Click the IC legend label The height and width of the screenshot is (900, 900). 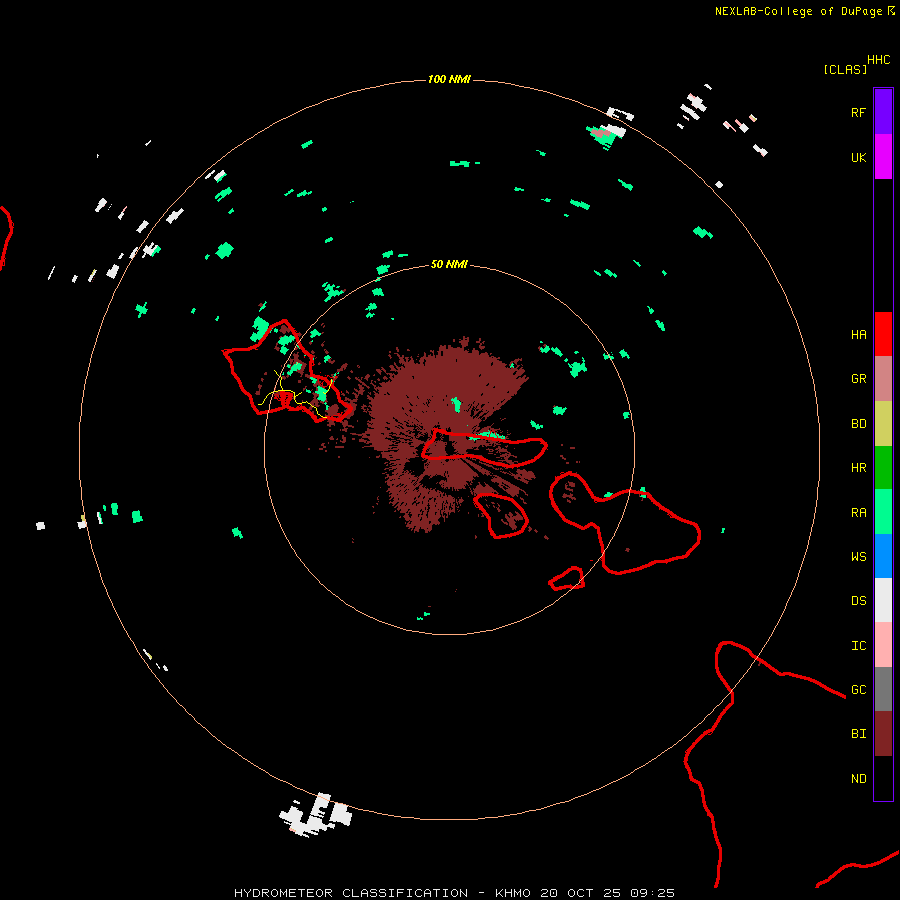click(858, 646)
